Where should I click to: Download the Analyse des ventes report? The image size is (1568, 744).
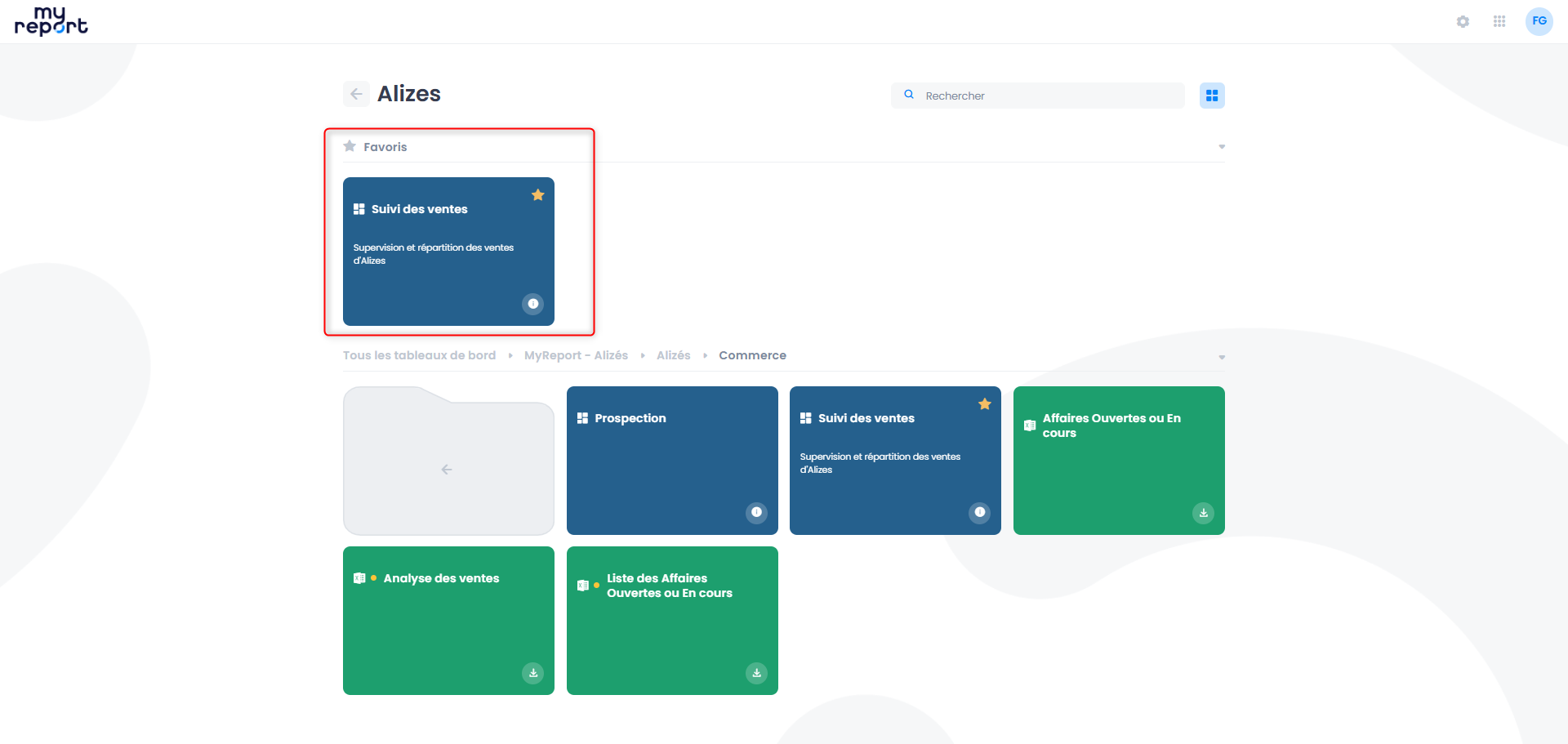[x=532, y=673]
